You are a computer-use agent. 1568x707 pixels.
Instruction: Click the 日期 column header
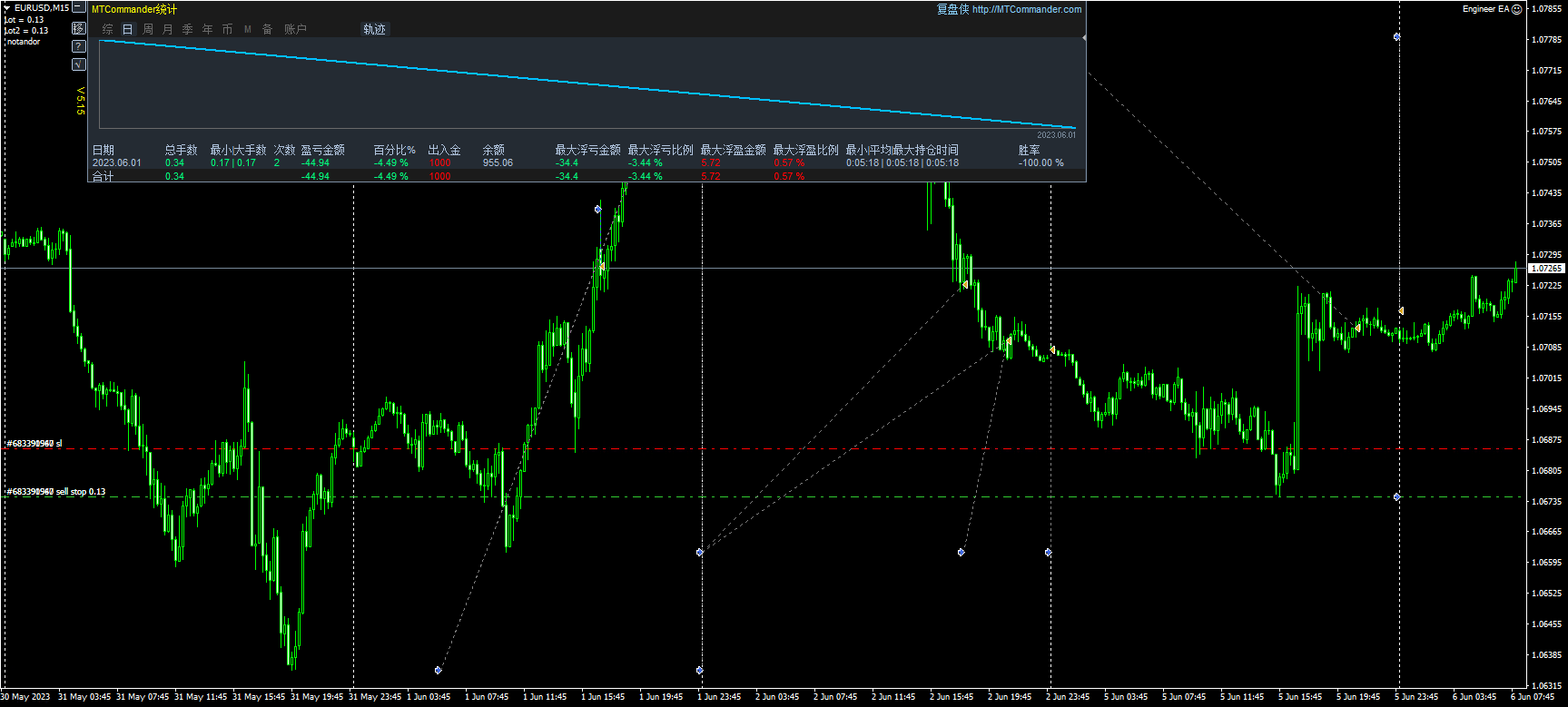(x=104, y=150)
